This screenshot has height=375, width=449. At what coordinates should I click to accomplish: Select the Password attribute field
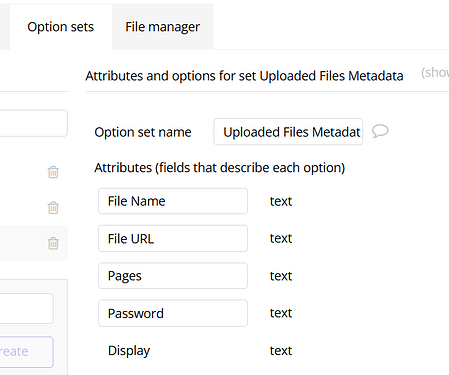[x=173, y=313]
